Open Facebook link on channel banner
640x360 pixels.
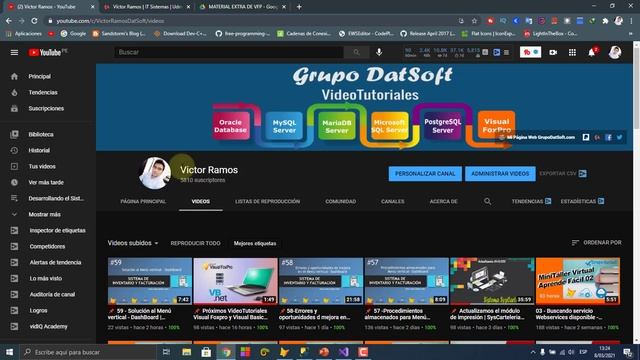click(x=608, y=138)
